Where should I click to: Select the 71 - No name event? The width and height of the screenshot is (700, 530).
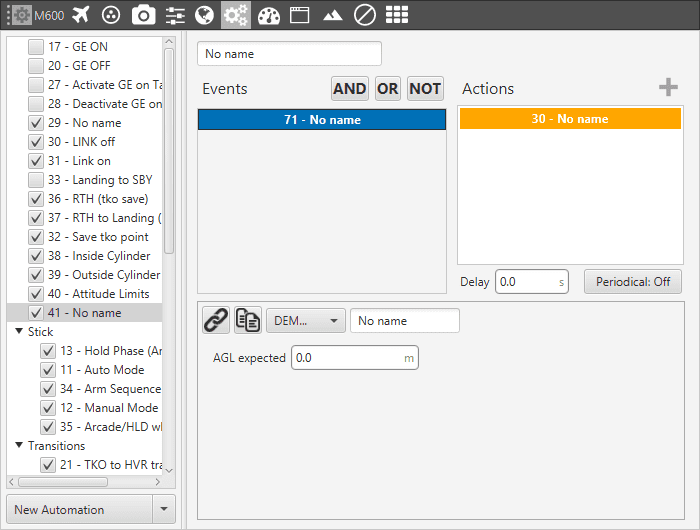(x=321, y=120)
